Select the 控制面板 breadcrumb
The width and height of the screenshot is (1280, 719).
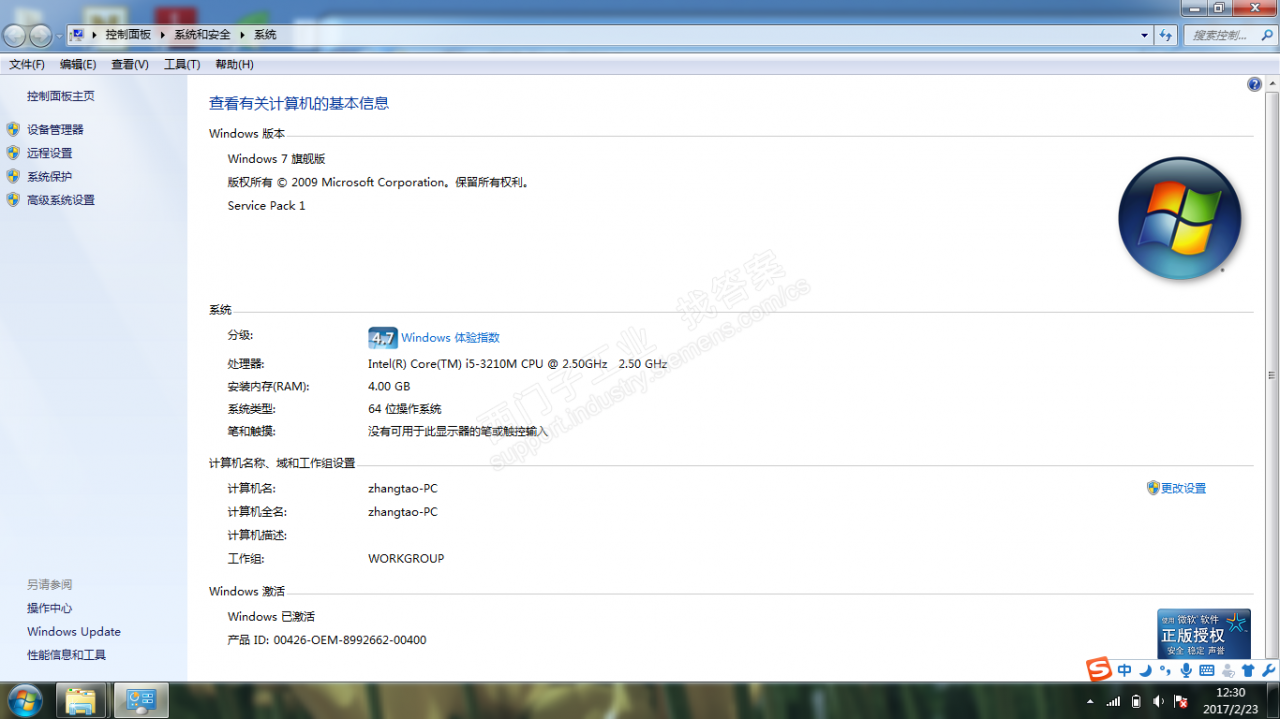tap(128, 35)
